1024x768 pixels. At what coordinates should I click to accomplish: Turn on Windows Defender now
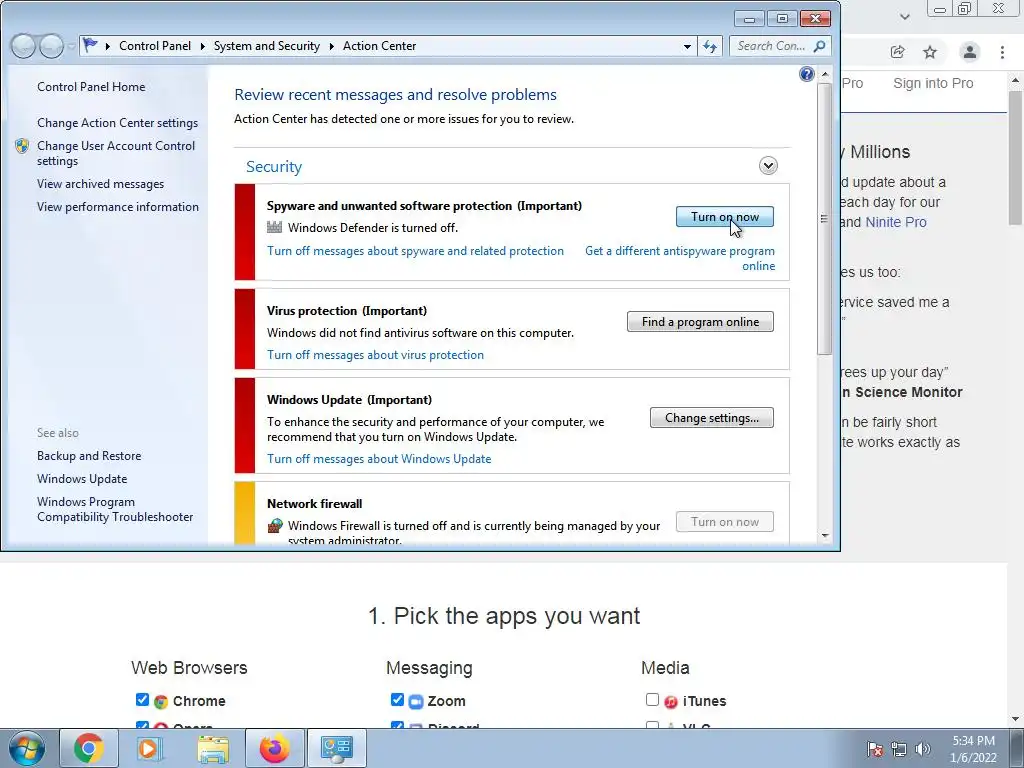pos(724,217)
